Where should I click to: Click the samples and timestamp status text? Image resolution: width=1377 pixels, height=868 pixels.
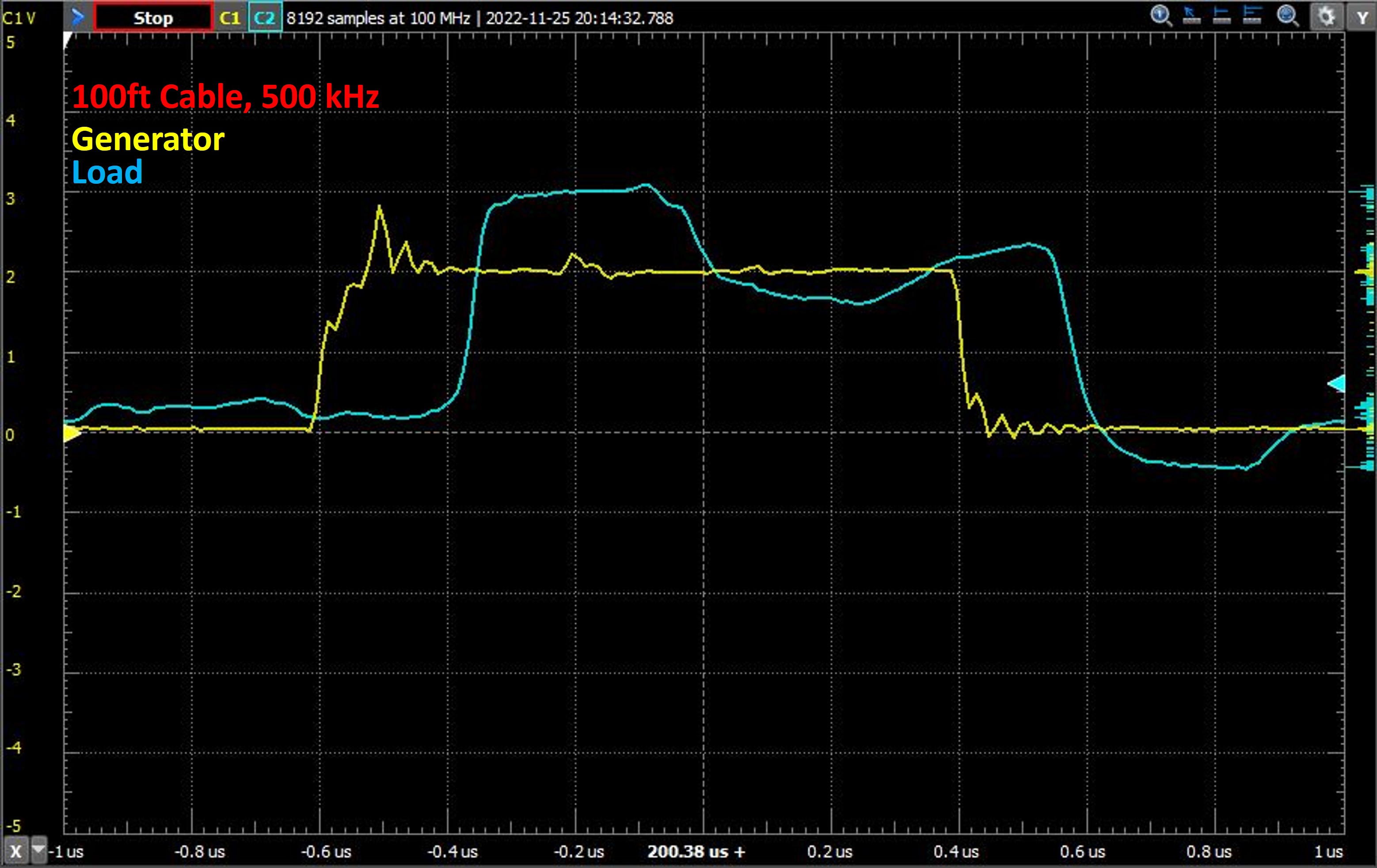click(x=479, y=18)
